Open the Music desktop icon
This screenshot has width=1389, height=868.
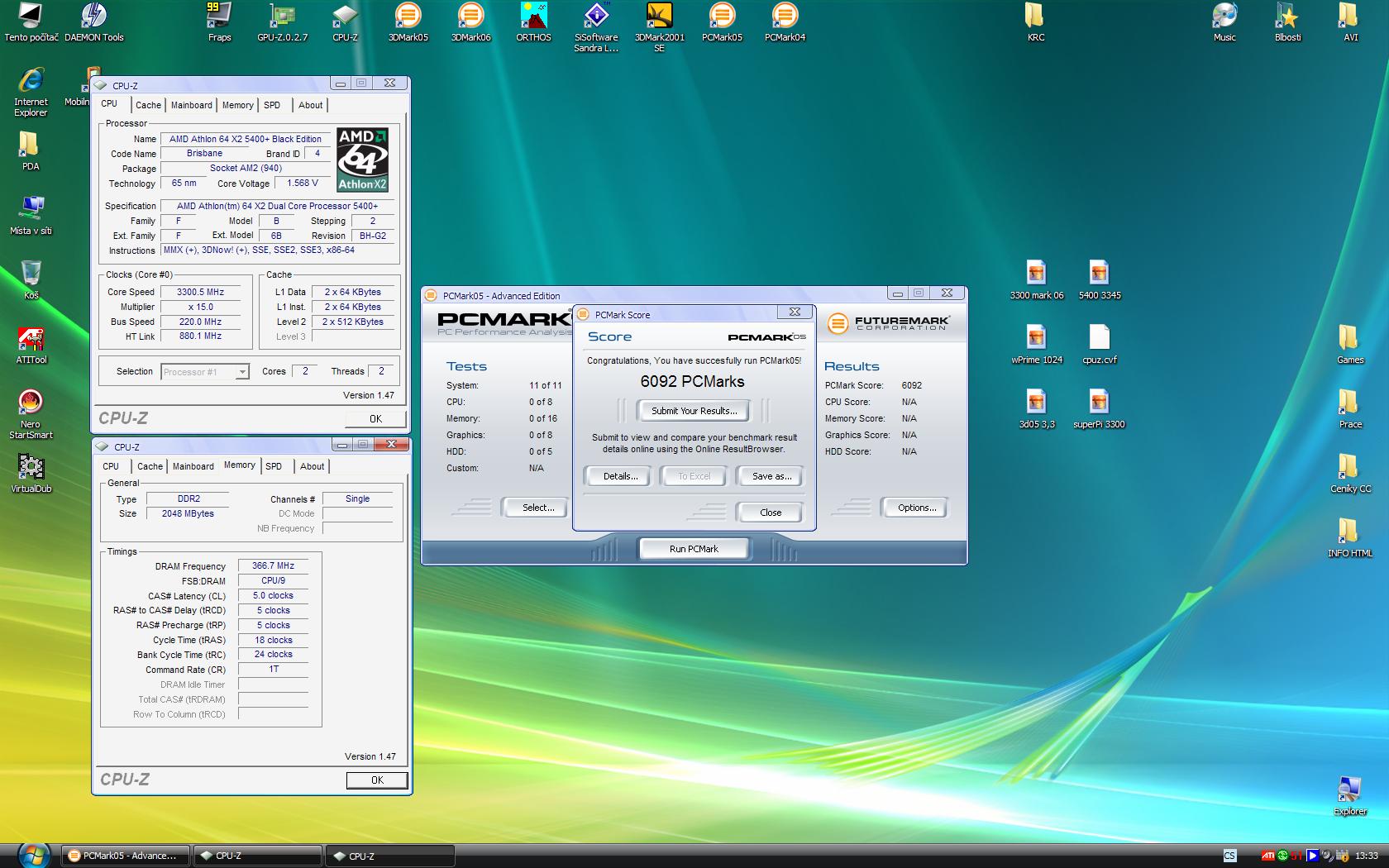coord(1224,22)
